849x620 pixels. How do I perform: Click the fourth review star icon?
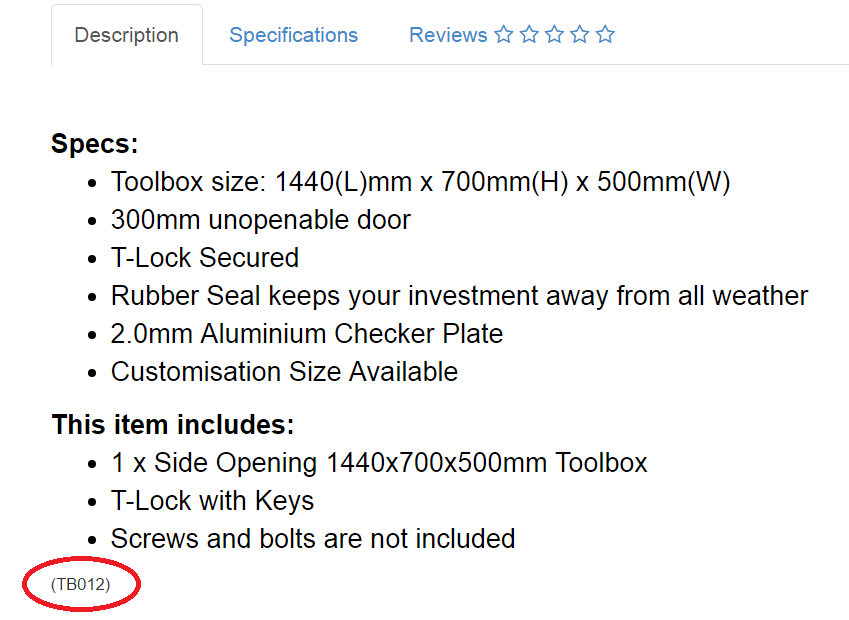[580, 35]
